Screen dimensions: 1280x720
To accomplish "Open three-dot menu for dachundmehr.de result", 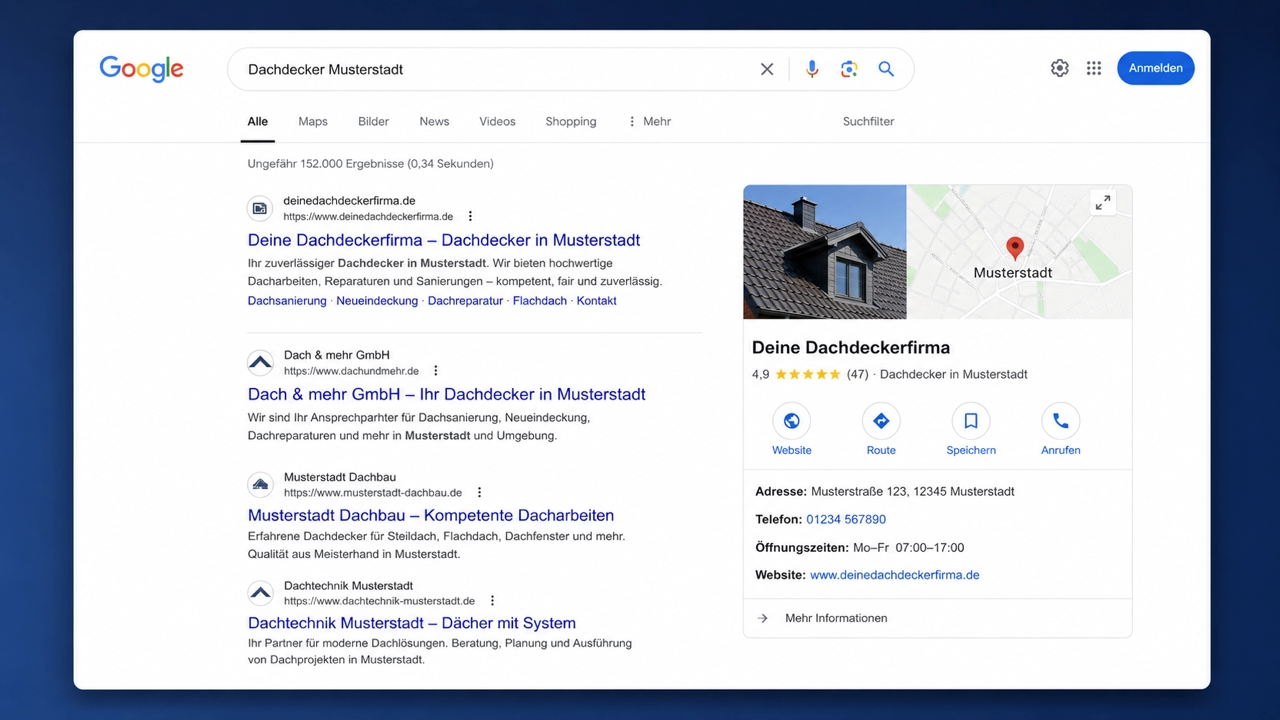I will coord(436,370).
